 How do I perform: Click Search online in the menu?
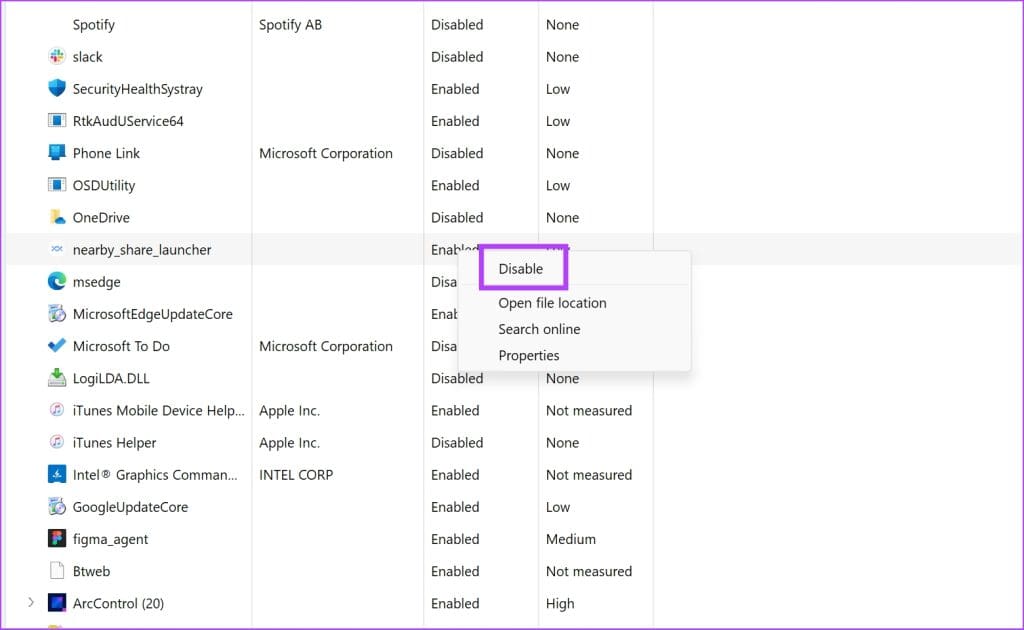539,328
